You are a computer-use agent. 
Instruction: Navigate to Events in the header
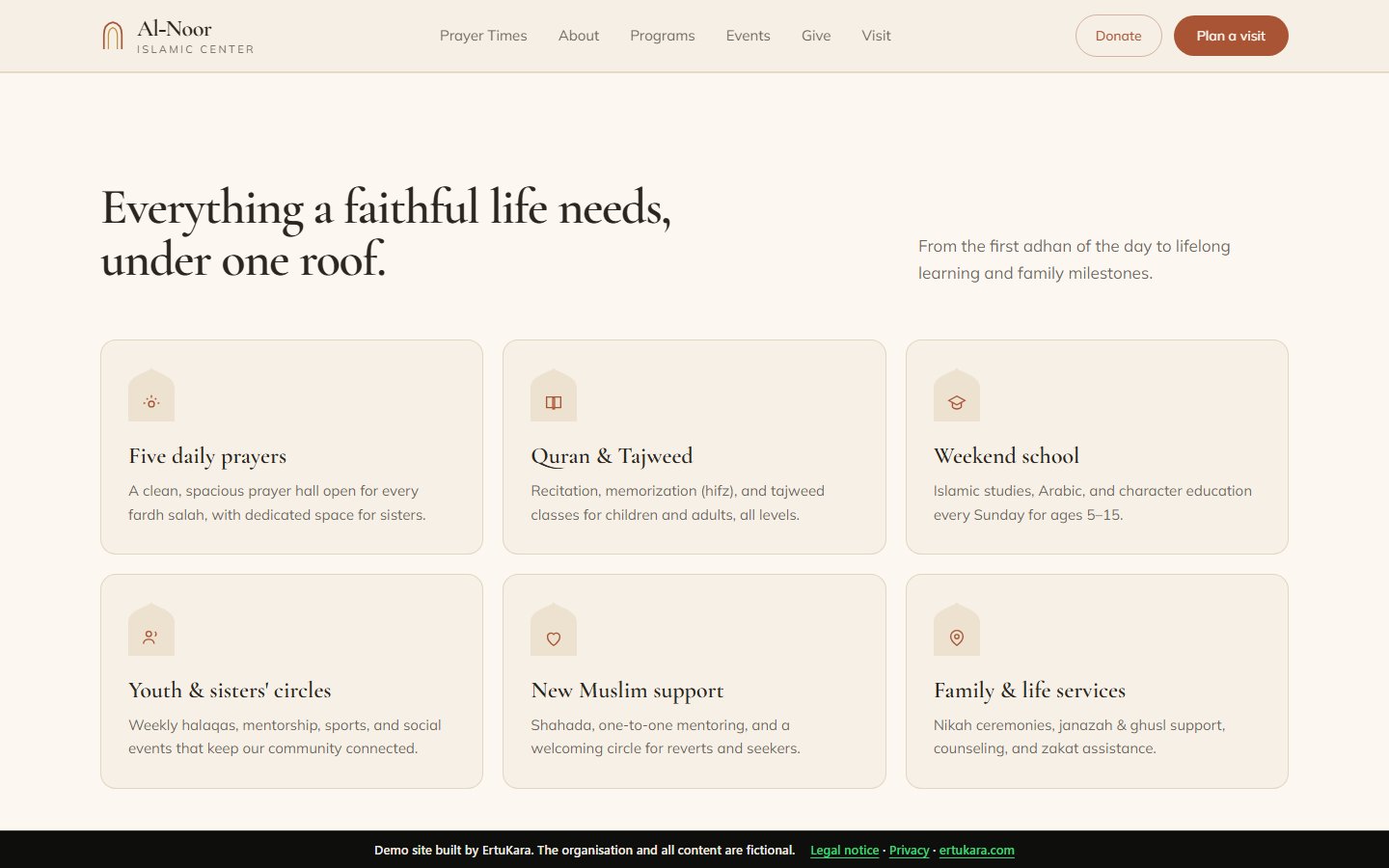pos(749,36)
